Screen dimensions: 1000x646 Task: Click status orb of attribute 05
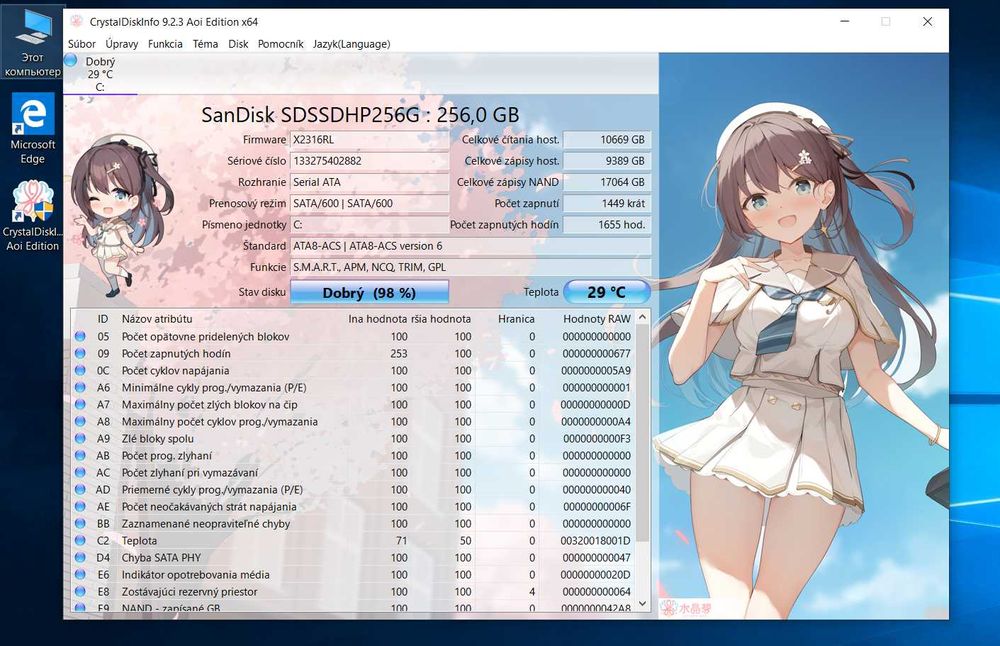80,336
